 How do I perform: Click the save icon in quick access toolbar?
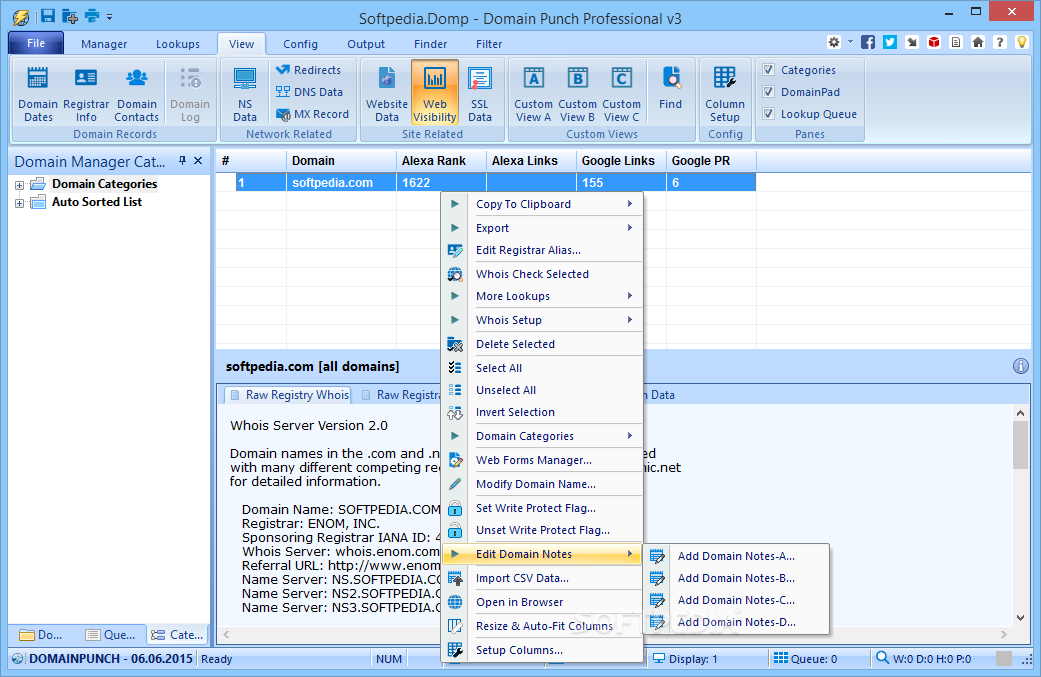click(x=48, y=16)
